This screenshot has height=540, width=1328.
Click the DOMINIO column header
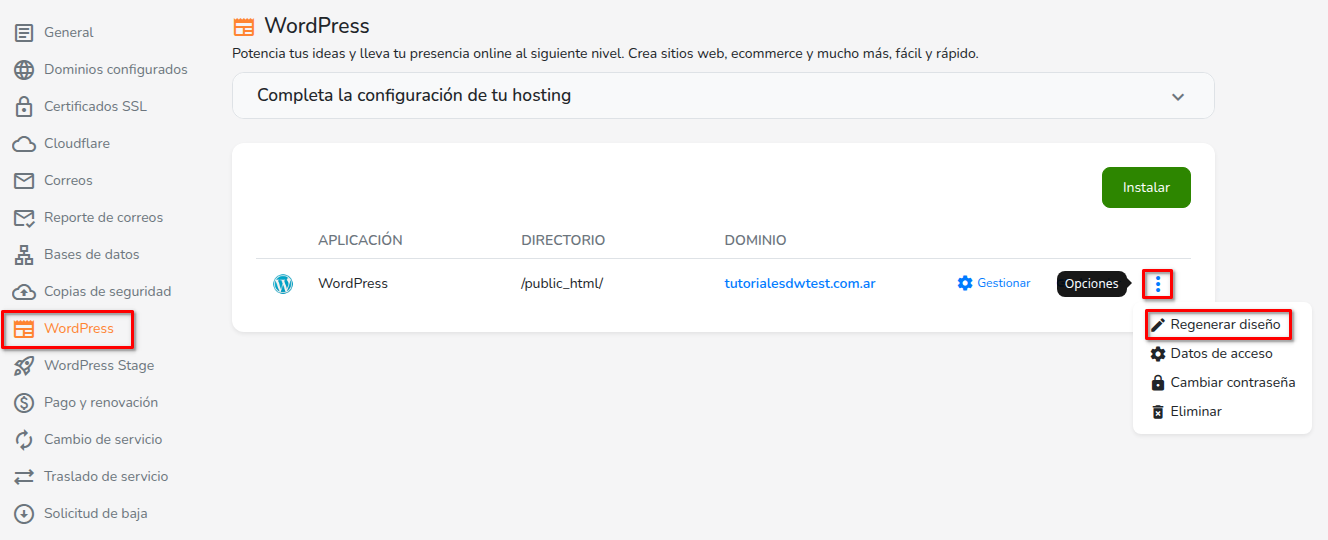tap(755, 241)
